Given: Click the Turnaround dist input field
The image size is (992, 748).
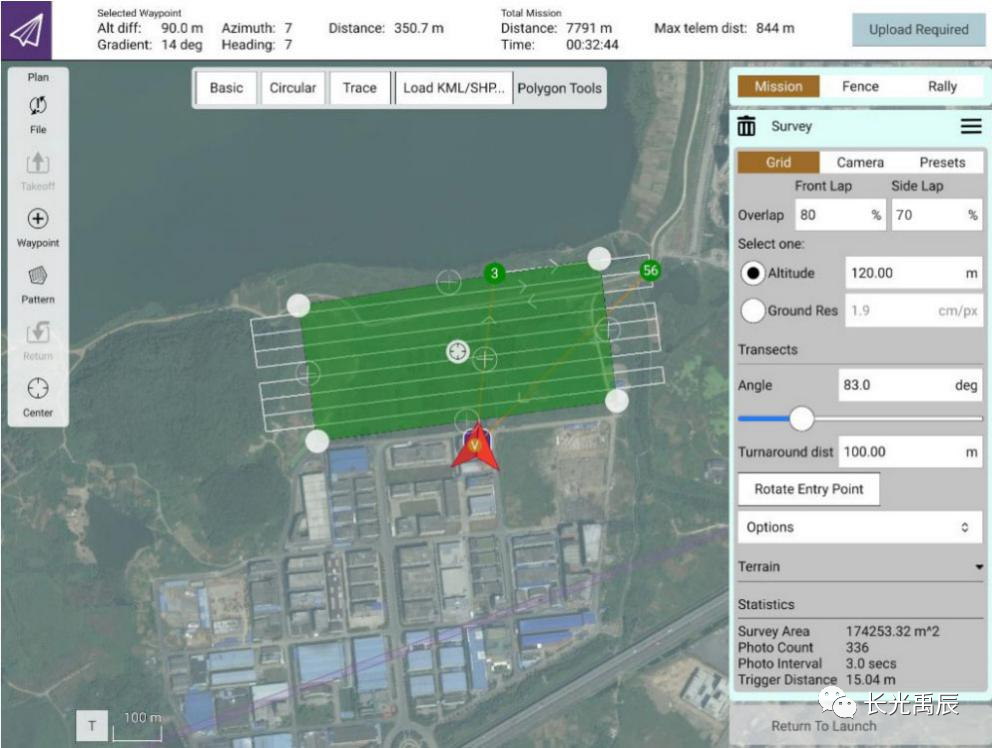Looking at the screenshot, I should [901, 452].
